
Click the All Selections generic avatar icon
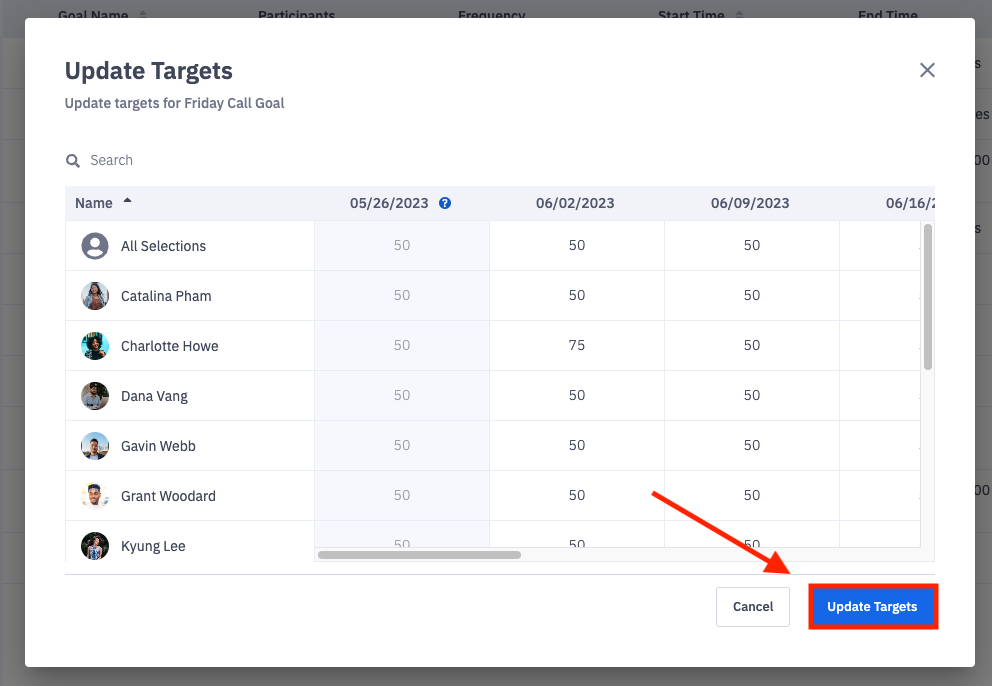click(x=94, y=245)
